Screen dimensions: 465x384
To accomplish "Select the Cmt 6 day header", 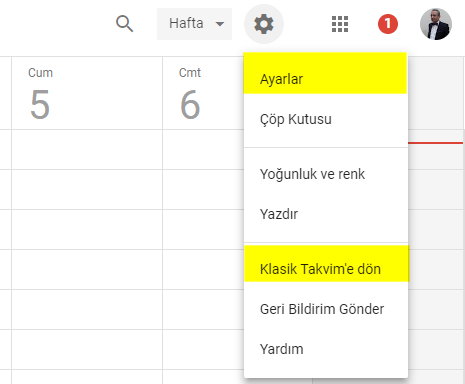I will [x=203, y=93].
